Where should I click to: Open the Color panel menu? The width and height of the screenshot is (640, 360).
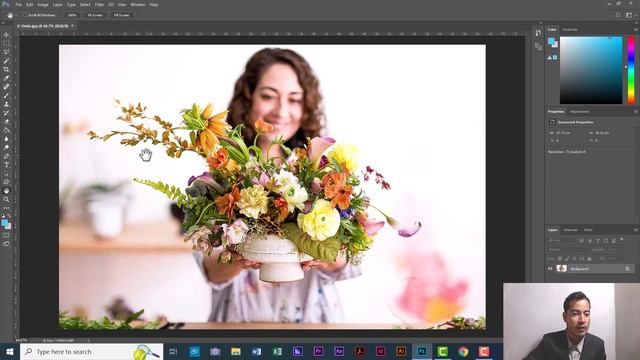636,29
